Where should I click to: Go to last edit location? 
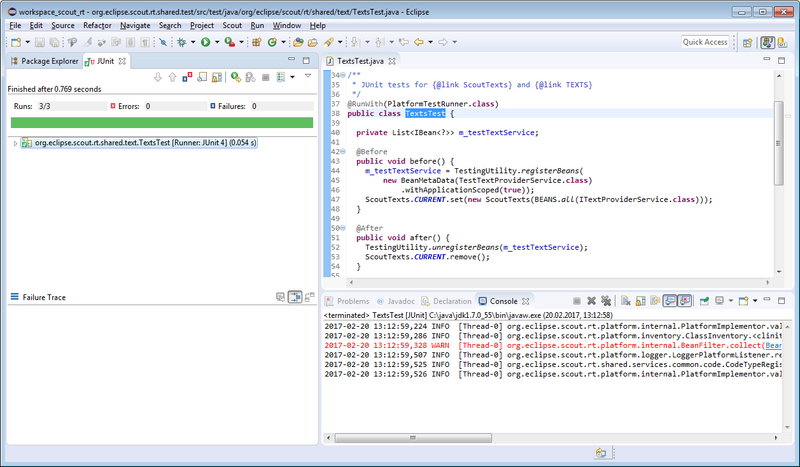pyautogui.click(x=404, y=42)
